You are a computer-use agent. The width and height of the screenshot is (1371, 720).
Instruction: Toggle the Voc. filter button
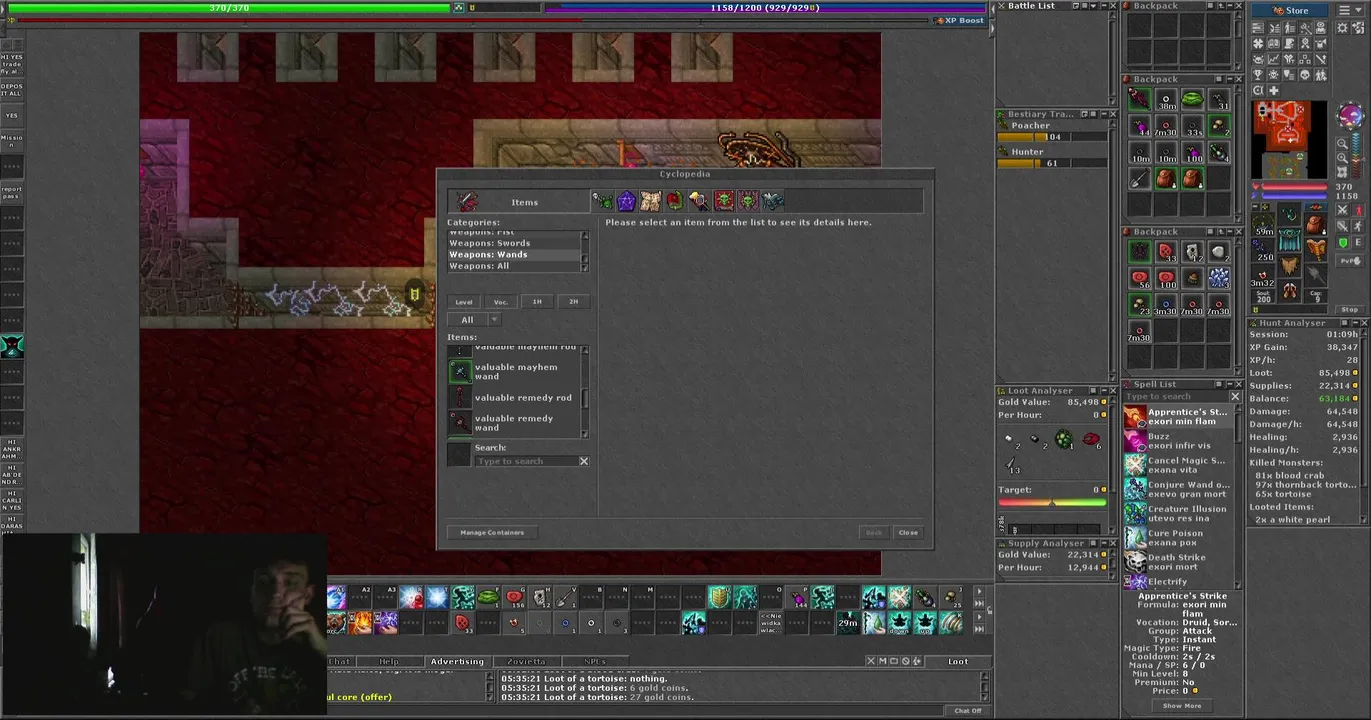pyautogui.click(x=501, y=302)
